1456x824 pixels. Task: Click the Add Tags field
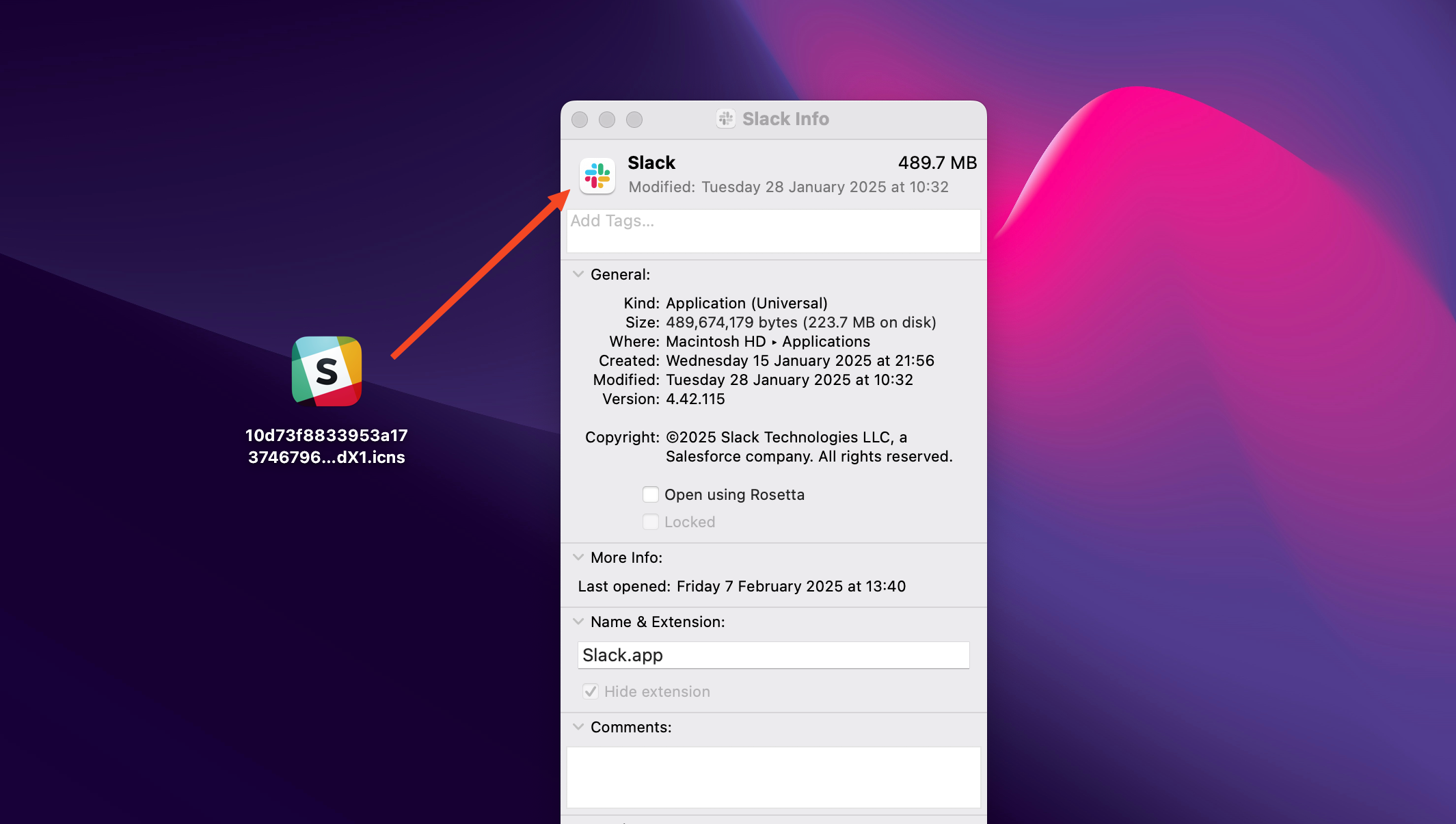click(774, 231)
